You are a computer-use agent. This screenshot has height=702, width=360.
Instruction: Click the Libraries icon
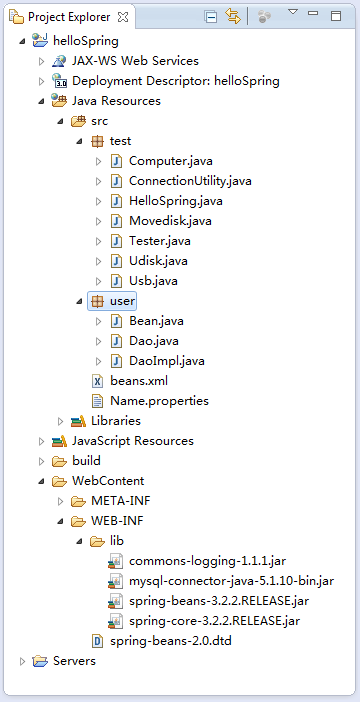point(78,421)
